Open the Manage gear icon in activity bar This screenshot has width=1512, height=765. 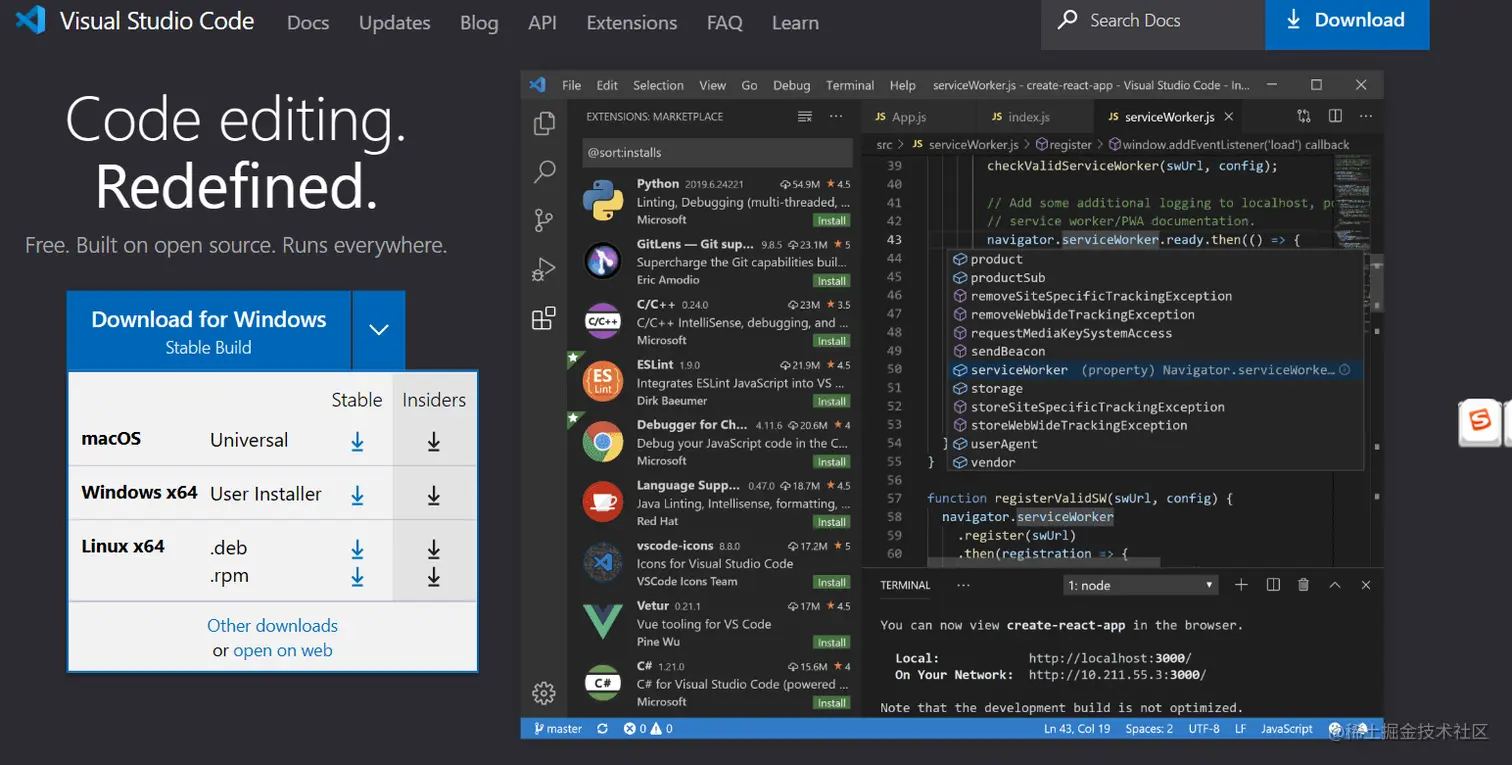point(544,692)
